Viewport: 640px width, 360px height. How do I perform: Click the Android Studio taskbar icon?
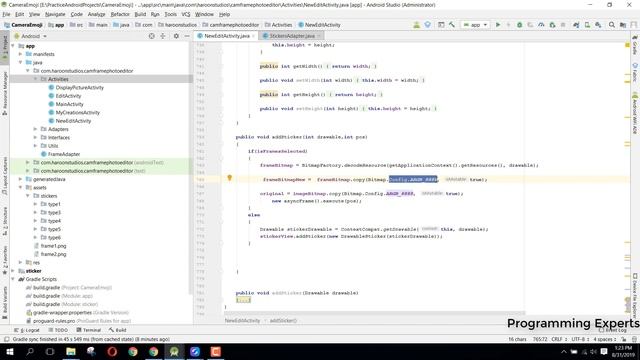pos(174,351)
